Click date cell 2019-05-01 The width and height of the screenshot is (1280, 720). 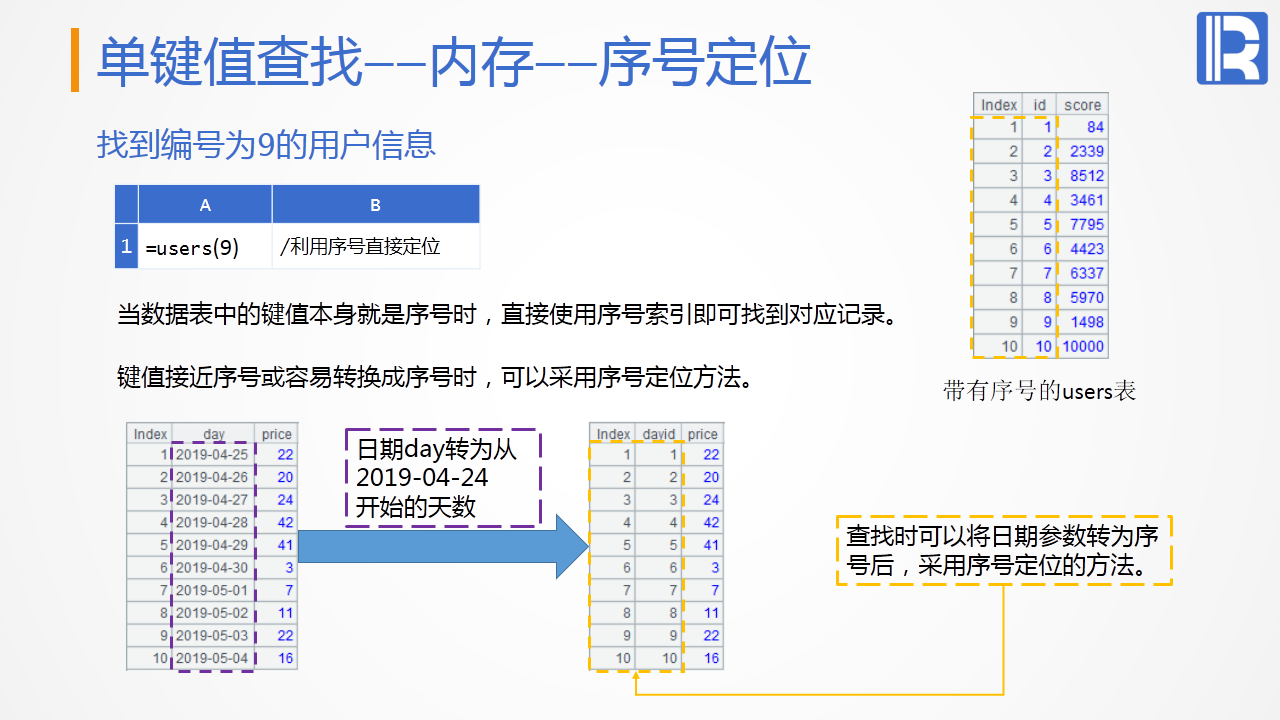click(213, 590)
